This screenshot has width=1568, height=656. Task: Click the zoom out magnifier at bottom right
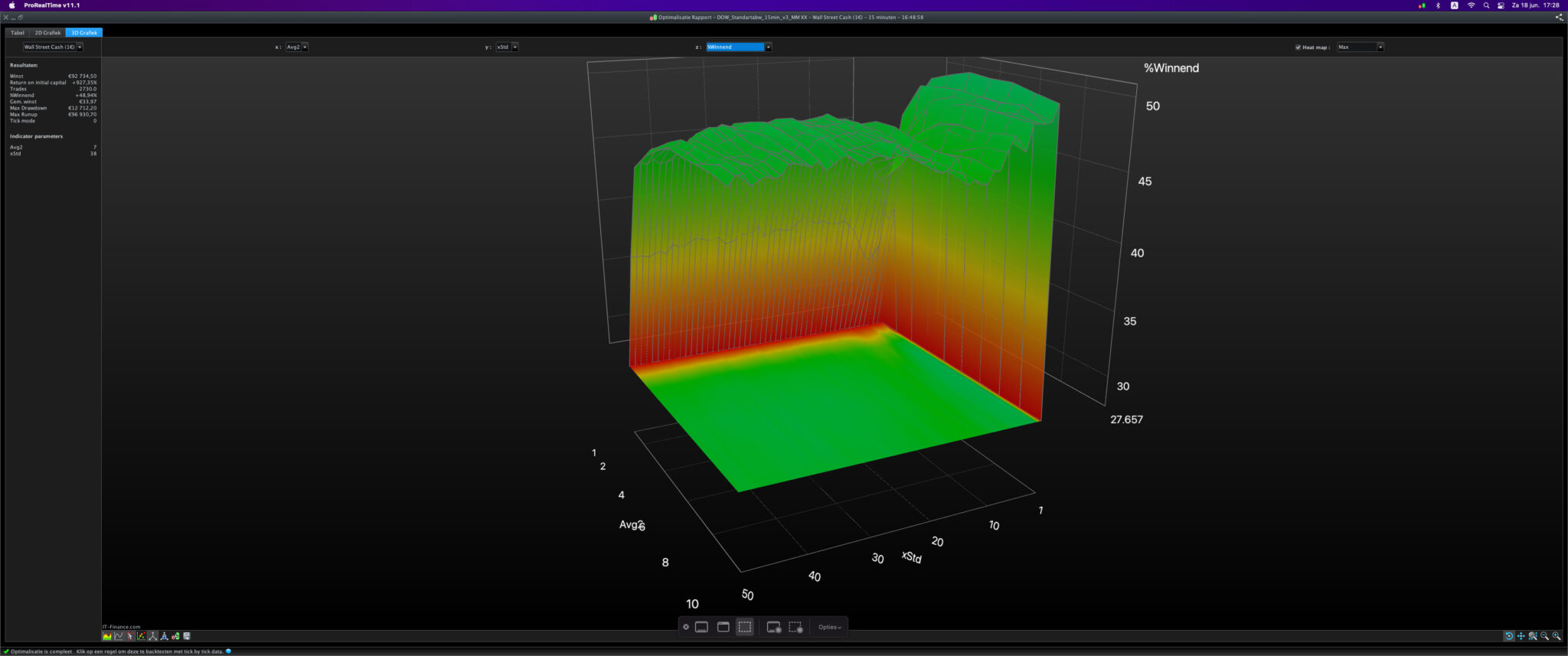tap(1544, 636)
